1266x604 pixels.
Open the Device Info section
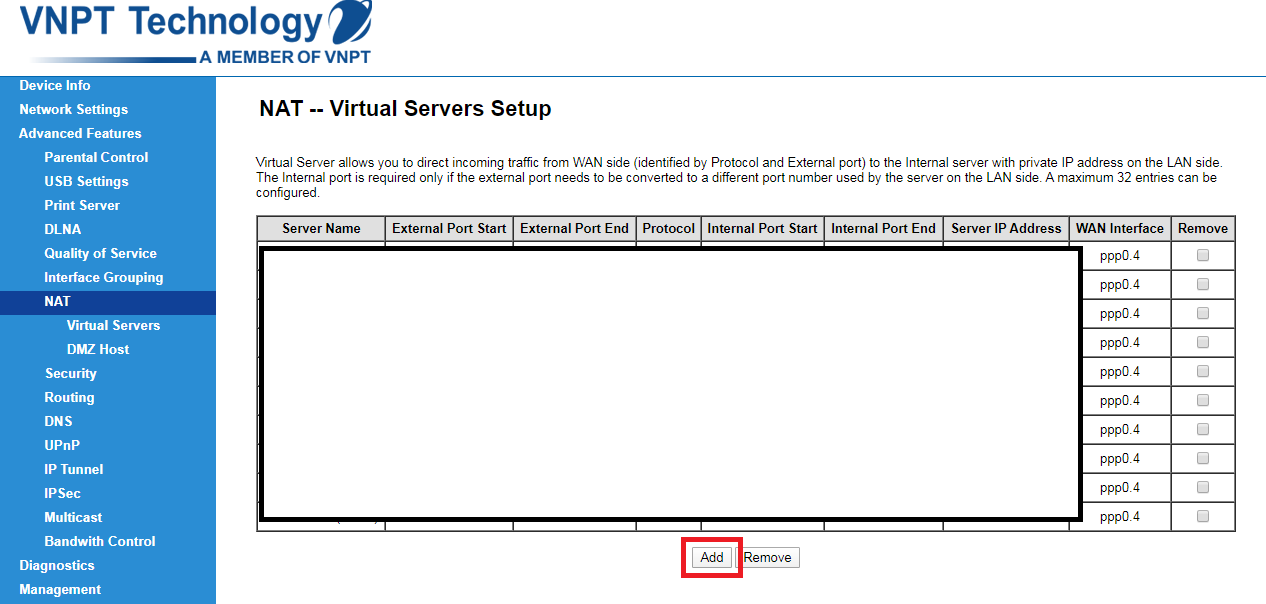tap(55, 85)
